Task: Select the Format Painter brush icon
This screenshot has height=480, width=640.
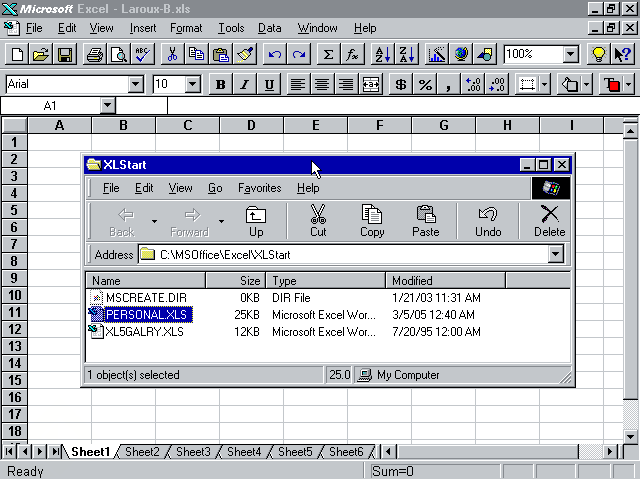Action: coord(245,54)
